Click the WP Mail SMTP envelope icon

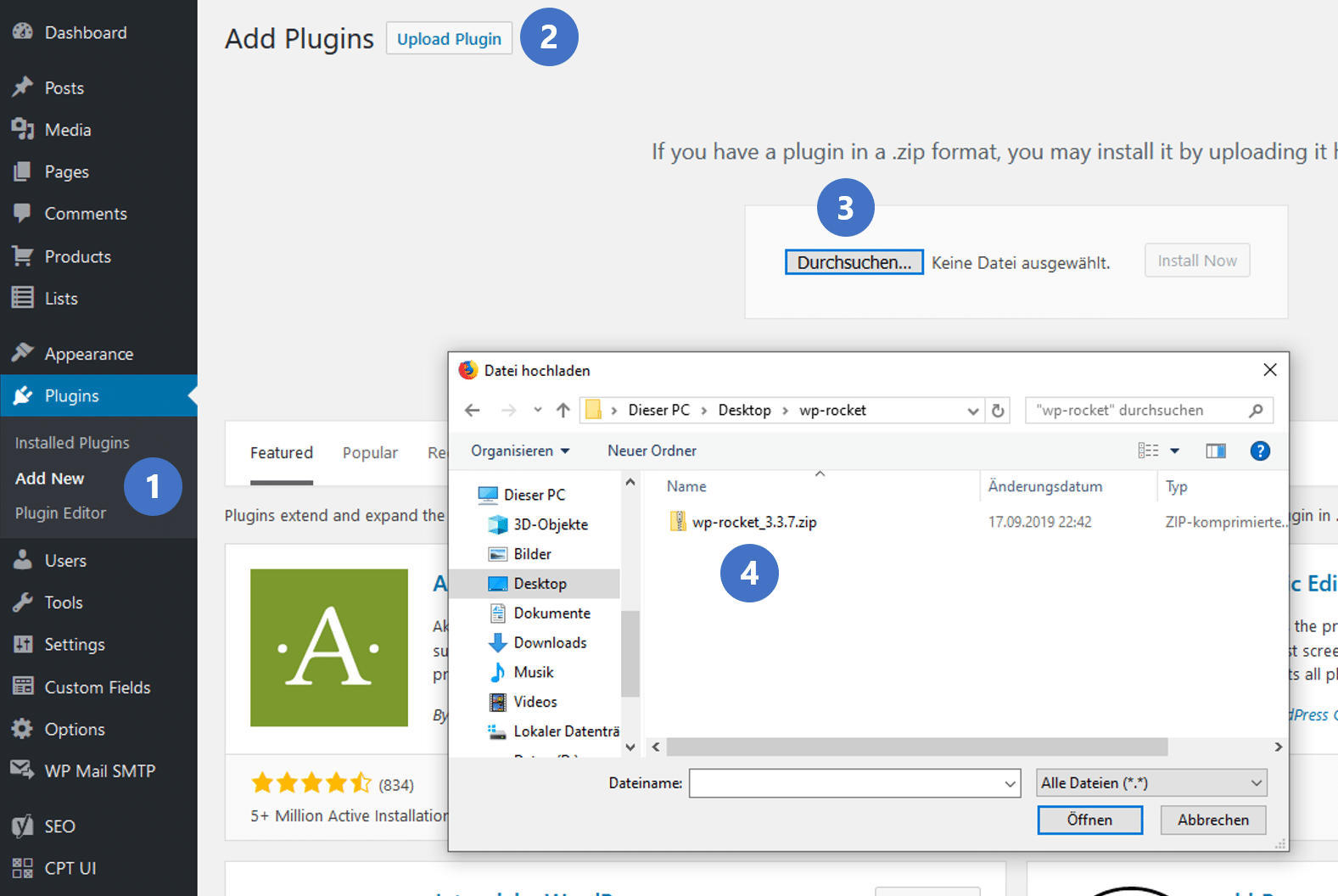pyautogui.click(x=22, y=770)
